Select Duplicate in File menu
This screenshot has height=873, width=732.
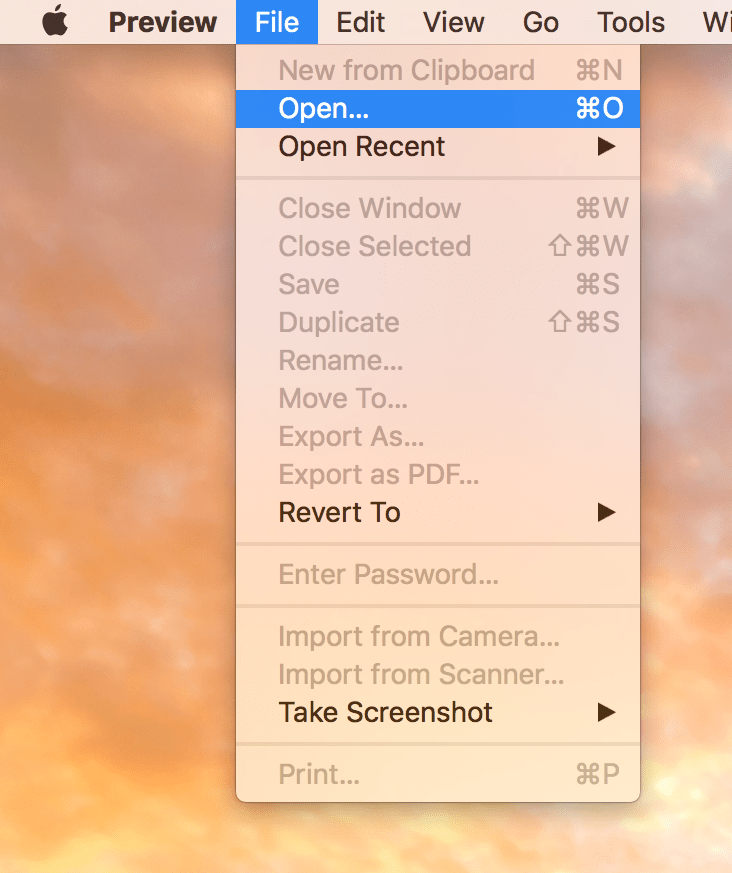tap(438, 322)
